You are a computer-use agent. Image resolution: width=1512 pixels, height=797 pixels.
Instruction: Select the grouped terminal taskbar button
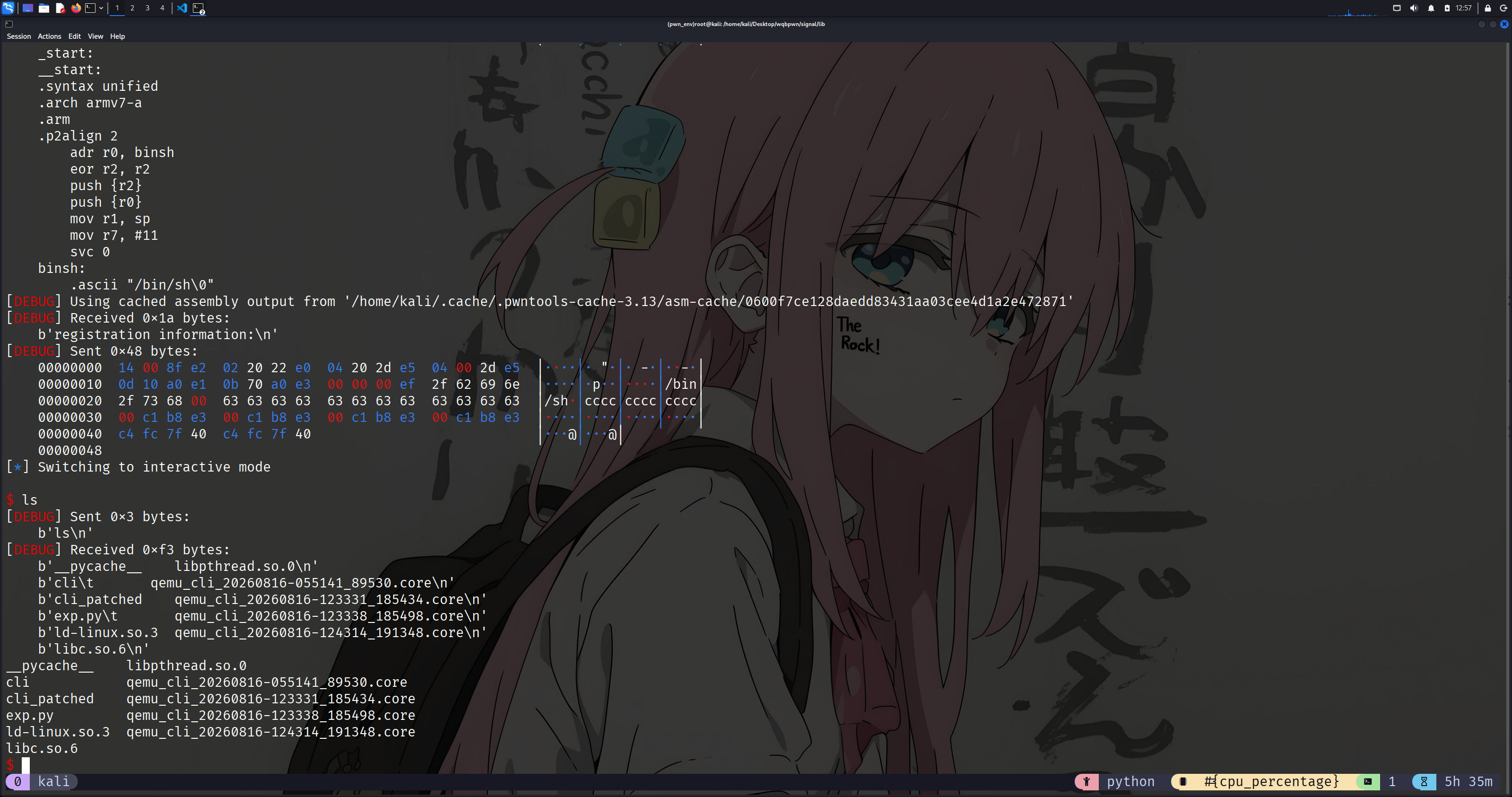tap(199, 8)
